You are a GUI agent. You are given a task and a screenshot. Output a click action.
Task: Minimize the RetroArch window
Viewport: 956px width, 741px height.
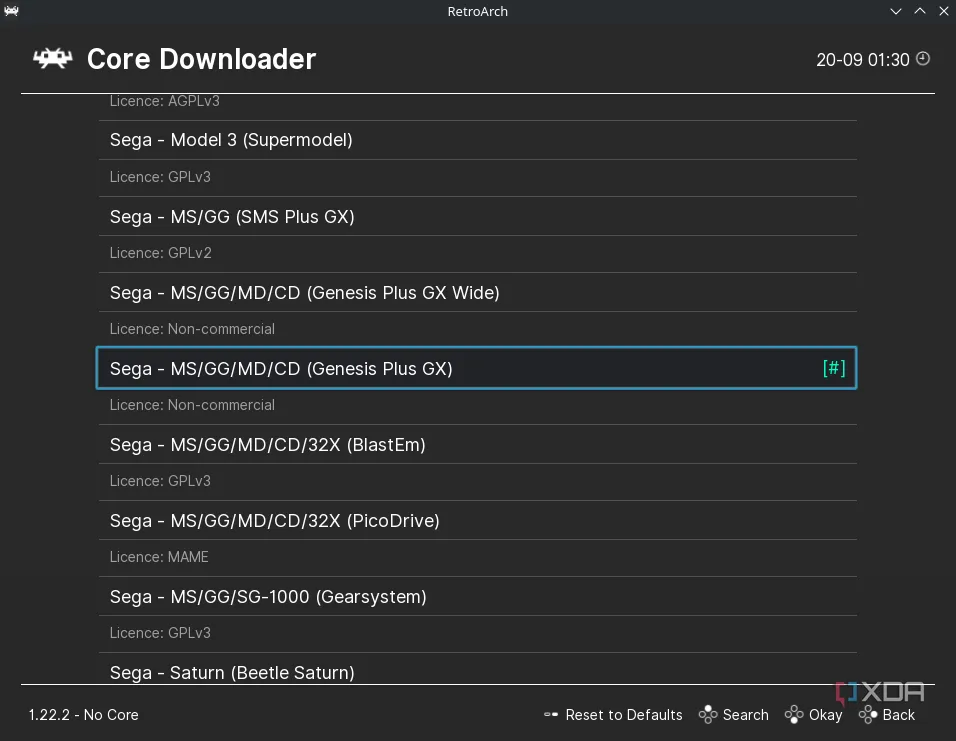point(896,11)
